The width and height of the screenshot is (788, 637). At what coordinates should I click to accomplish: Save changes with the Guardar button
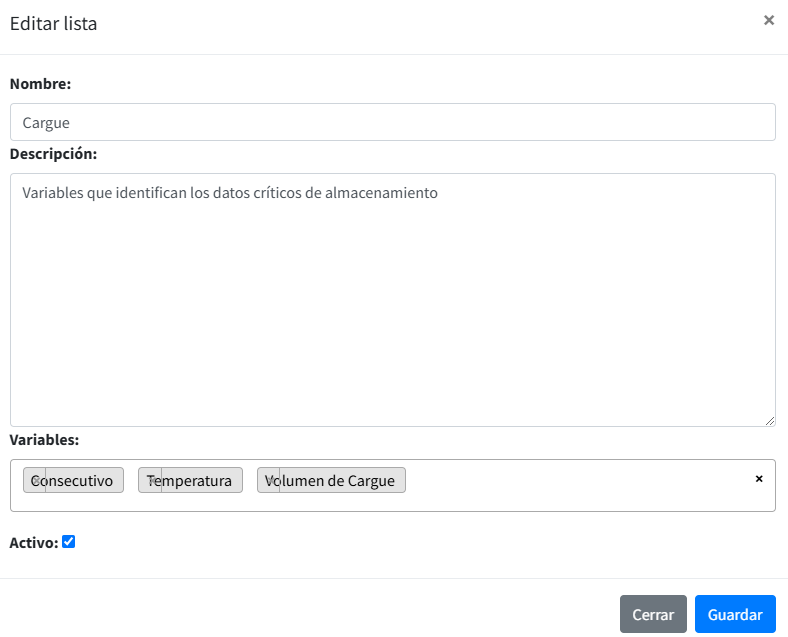[735, 615]
